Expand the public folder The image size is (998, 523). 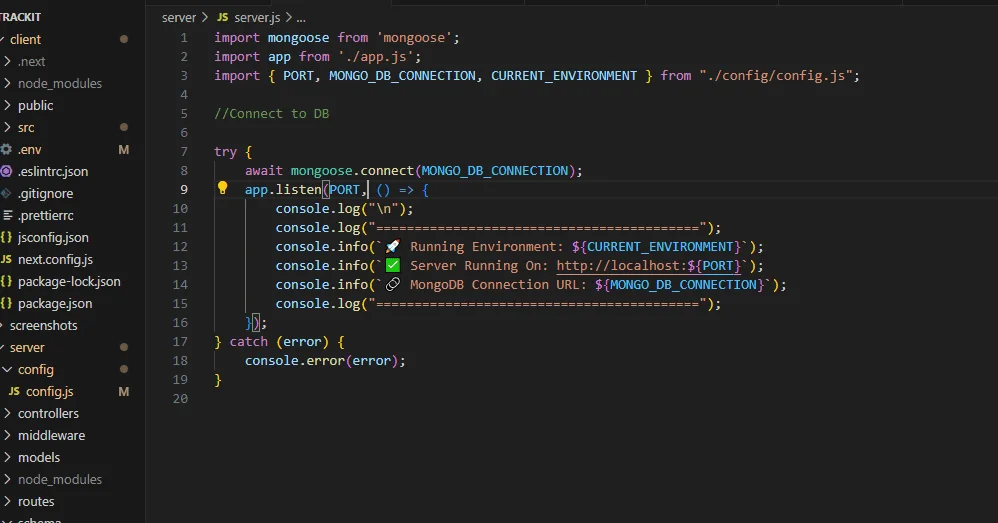point(35,106)
